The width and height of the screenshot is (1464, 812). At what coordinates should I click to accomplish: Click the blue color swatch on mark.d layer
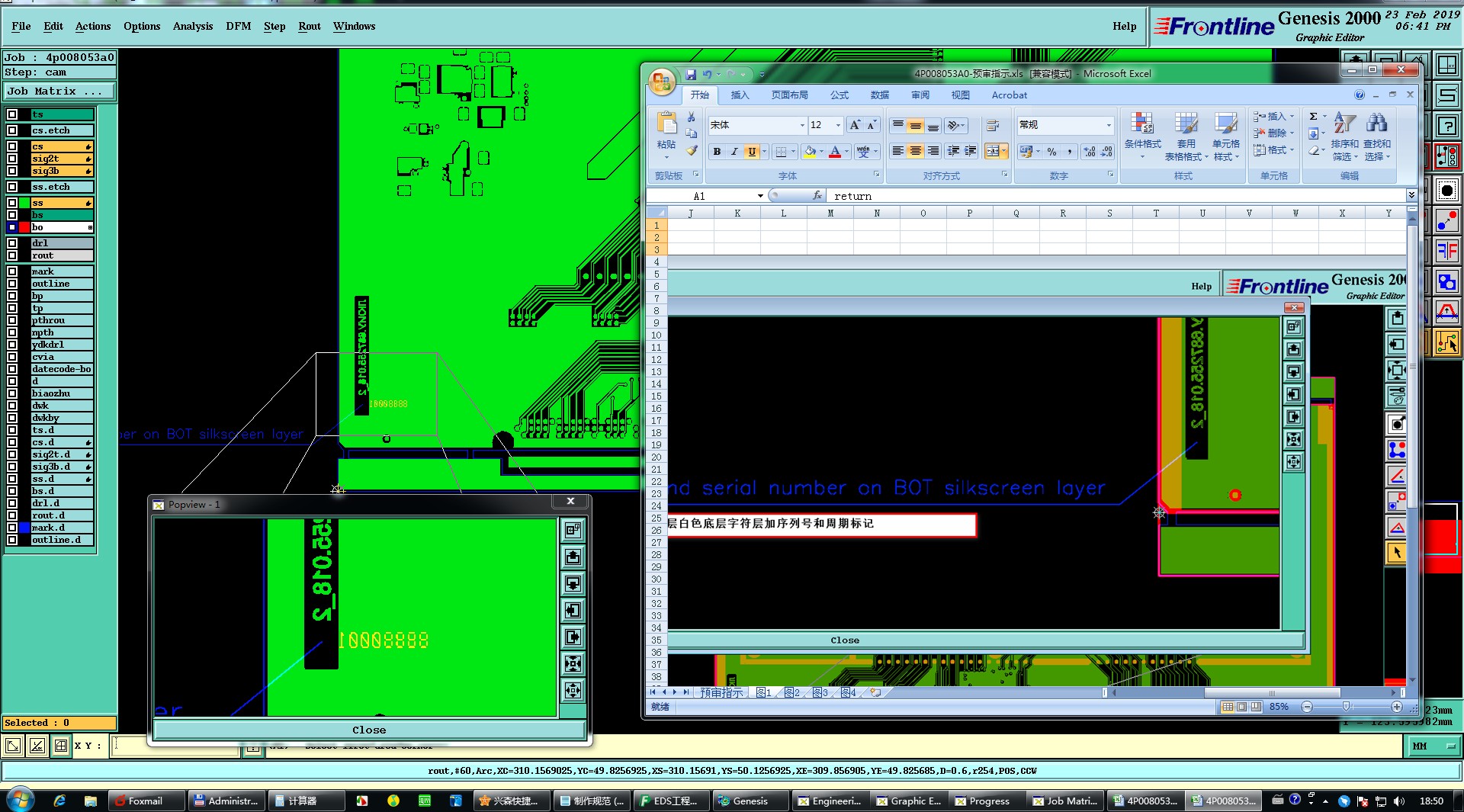[x=24, y=528]
